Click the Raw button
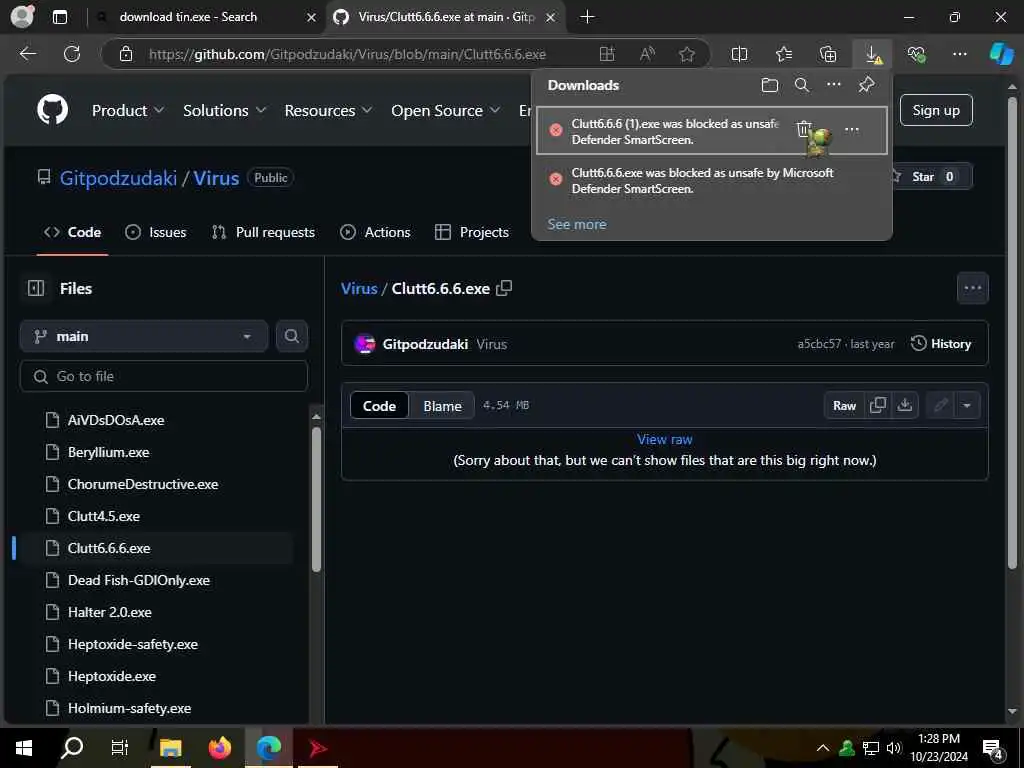 point(844,406)
